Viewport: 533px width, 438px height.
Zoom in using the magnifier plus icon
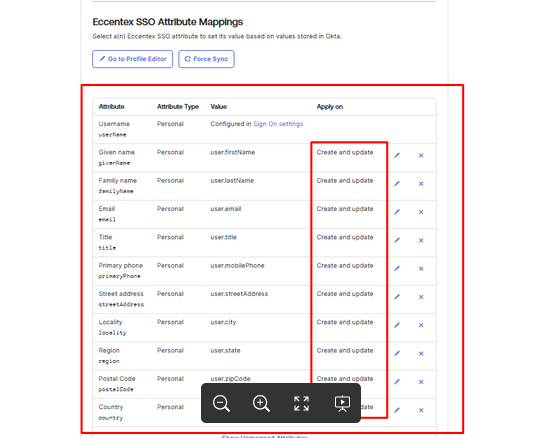[261, 403]
